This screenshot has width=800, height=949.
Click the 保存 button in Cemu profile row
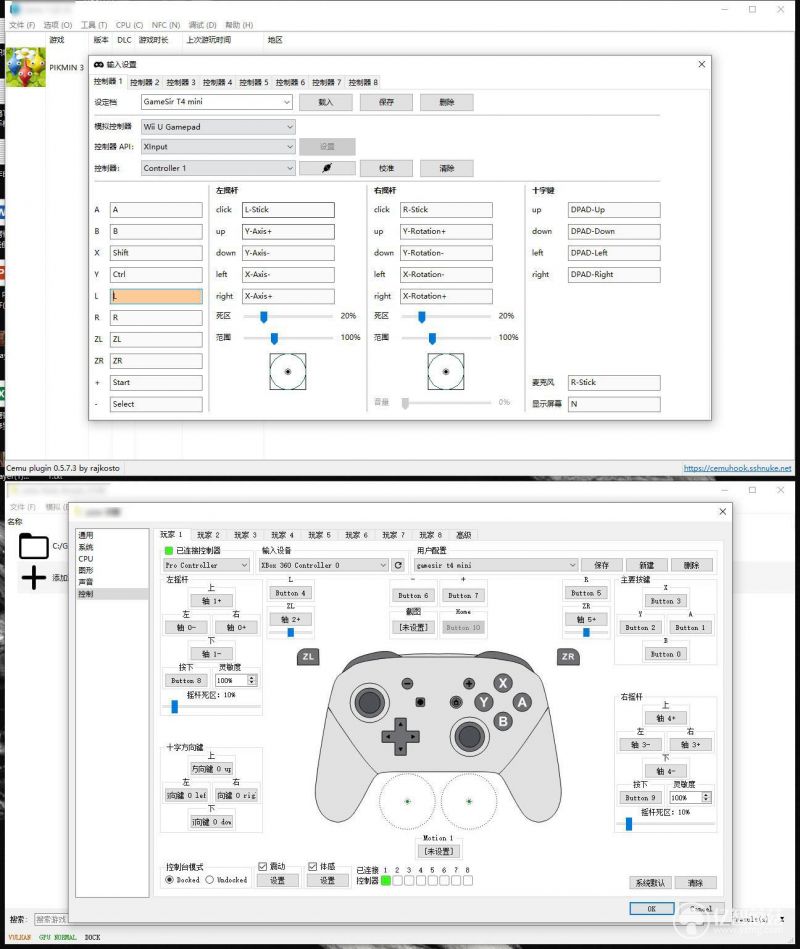tap(386, 102)
